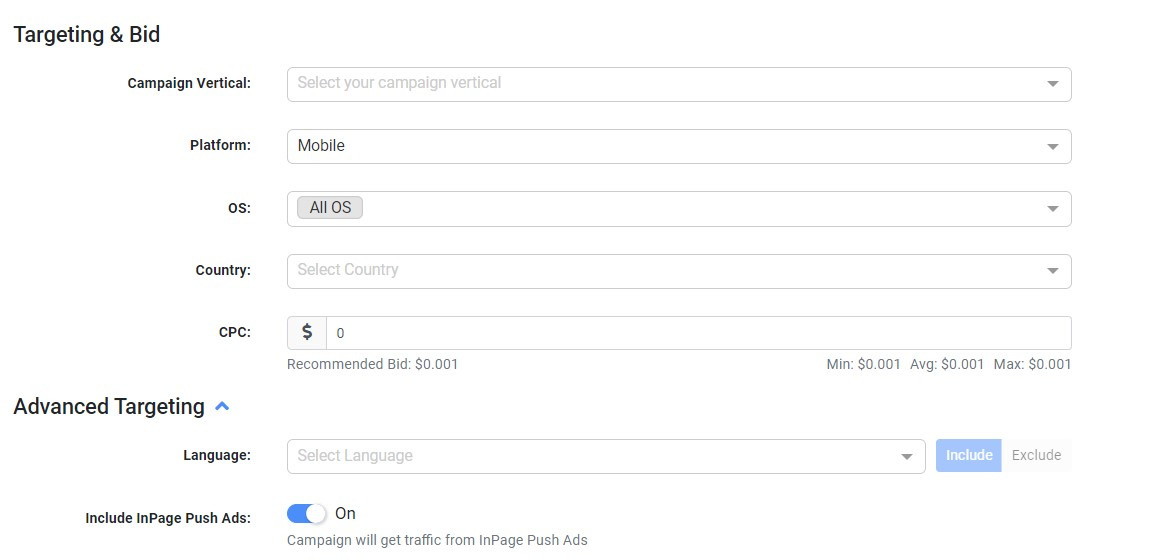
Task: Click the Language dropdown caret arrow
Action: point(906,457)
